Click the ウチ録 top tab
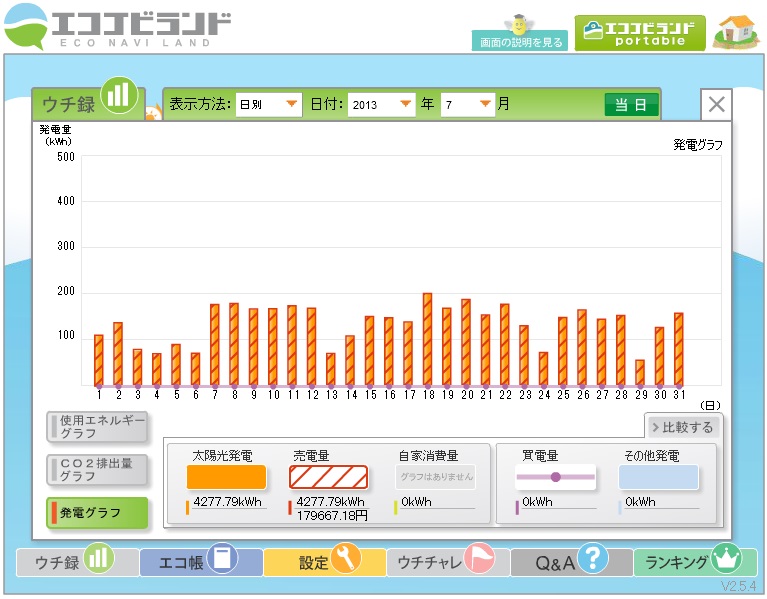This screenshot has width=767, height=599. click(x=89, y=103)
